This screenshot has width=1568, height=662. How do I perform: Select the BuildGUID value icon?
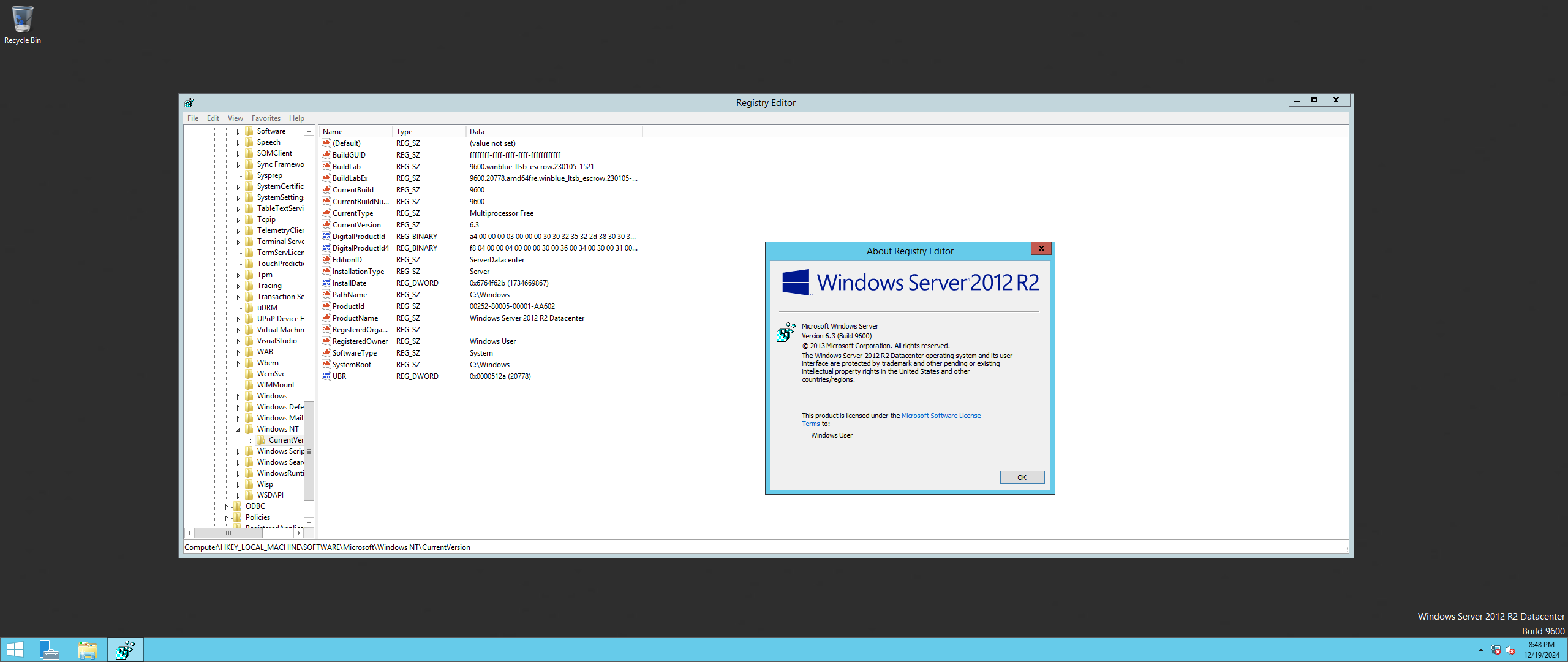coord(326,154)
